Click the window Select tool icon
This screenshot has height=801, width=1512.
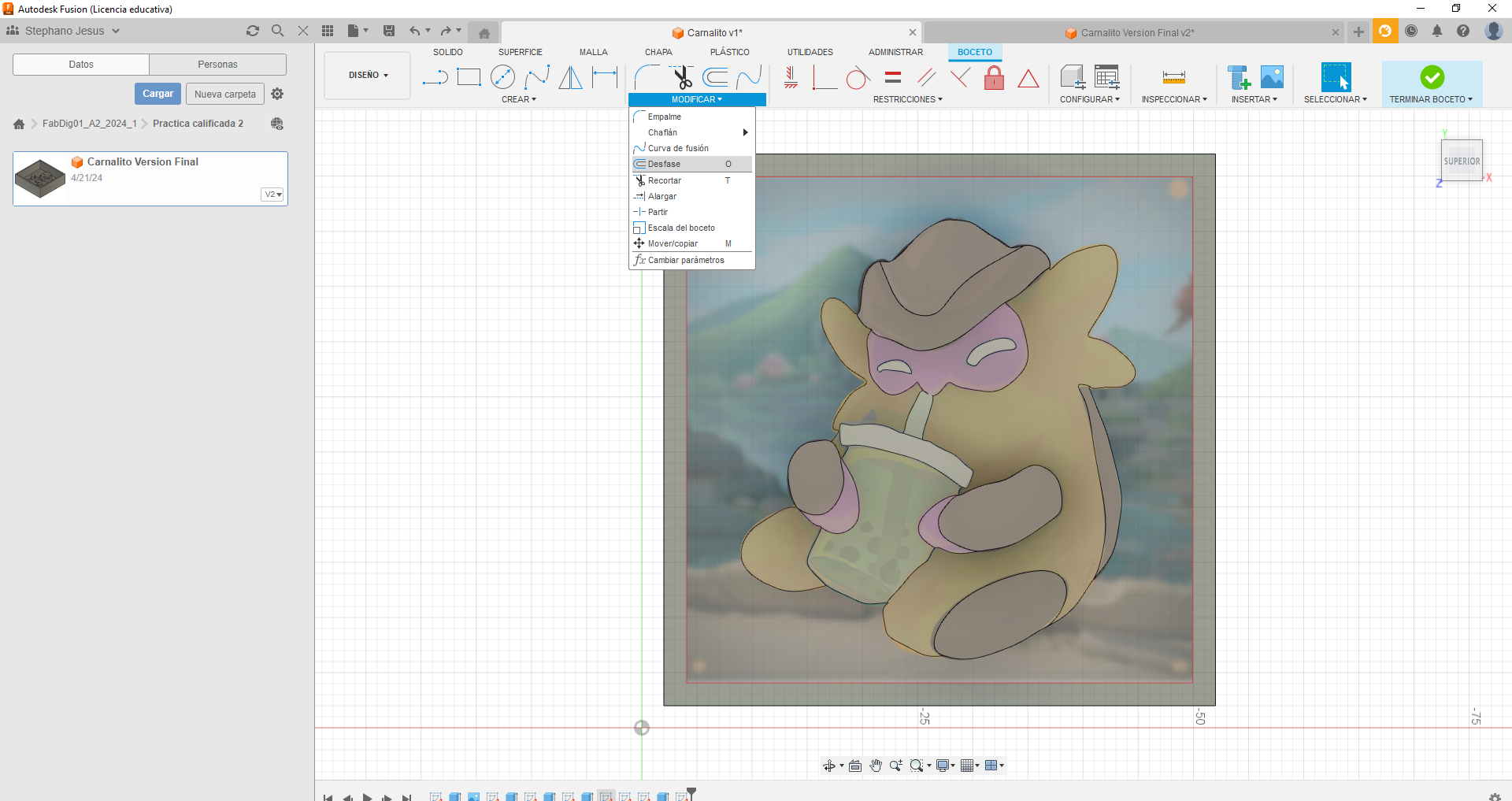1336,77
